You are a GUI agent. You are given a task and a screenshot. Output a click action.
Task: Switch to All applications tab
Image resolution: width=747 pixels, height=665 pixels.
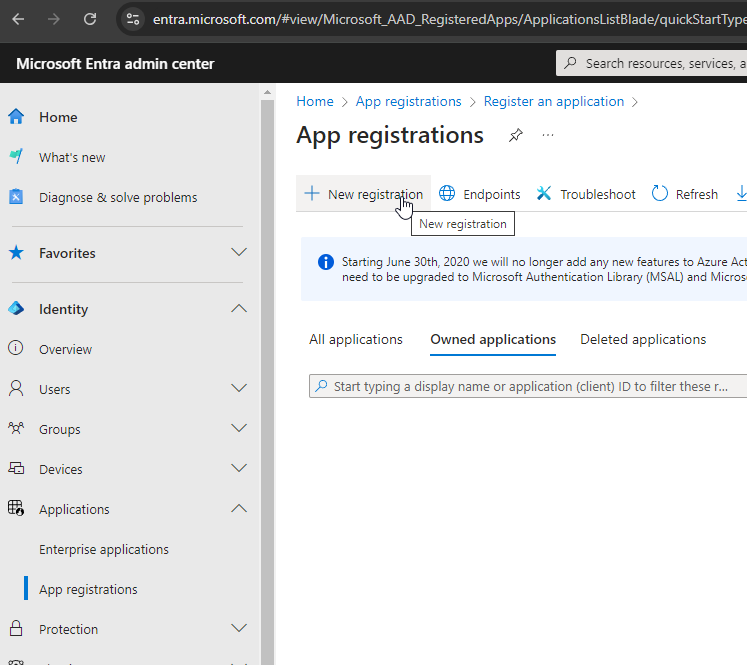355,339
